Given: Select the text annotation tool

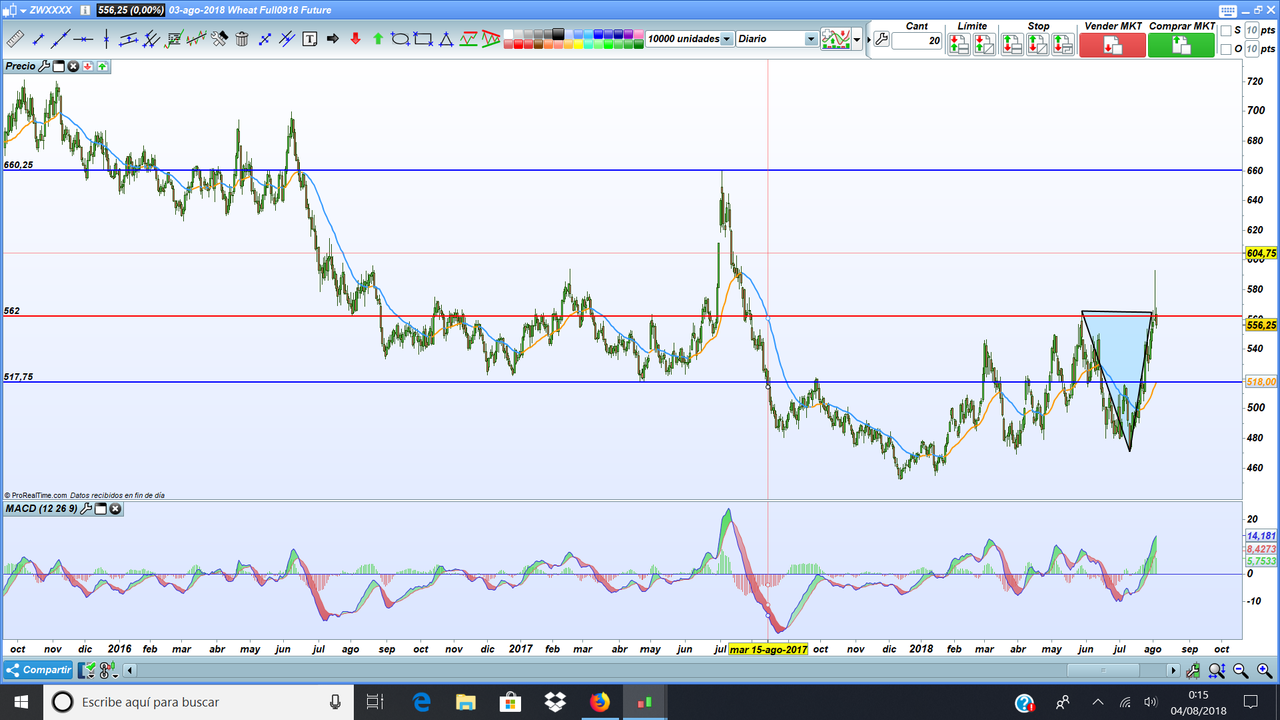Looking at the screenshot, I should click(310, 39).
